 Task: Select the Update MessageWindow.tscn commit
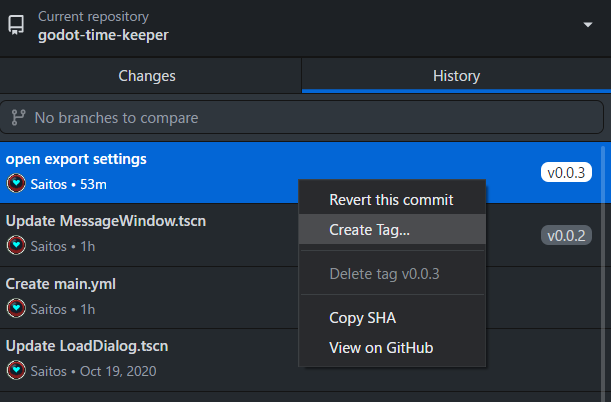coord(149,235)
